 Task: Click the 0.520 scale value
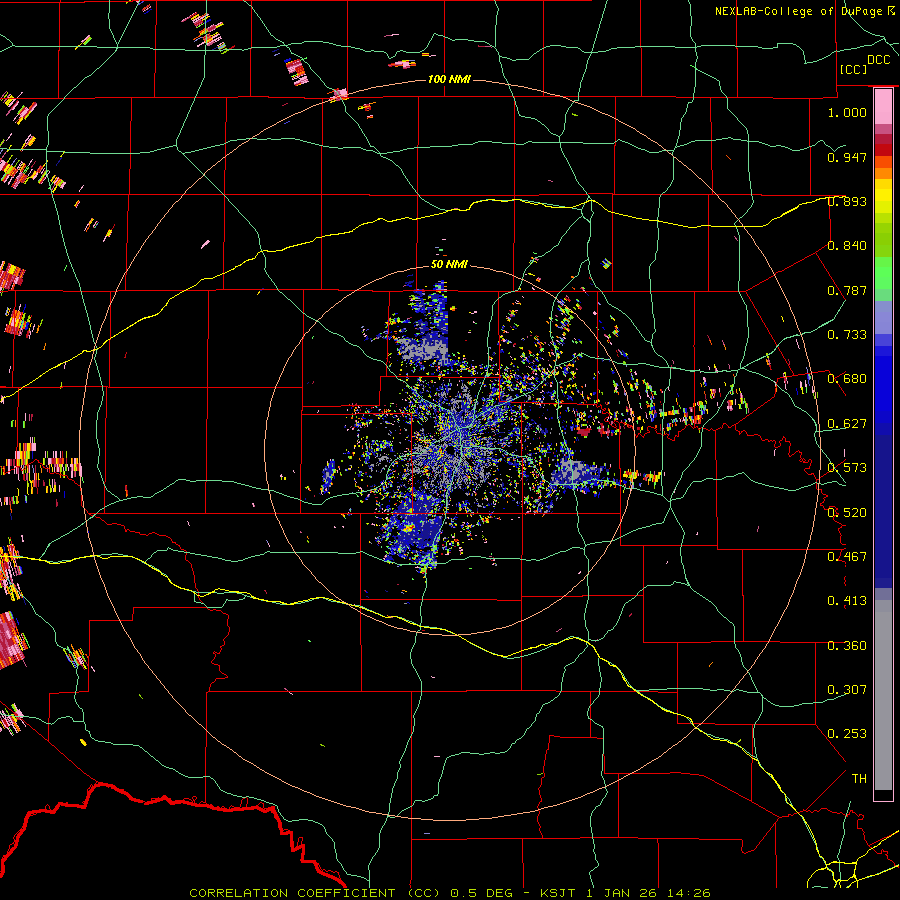[847, 513]
